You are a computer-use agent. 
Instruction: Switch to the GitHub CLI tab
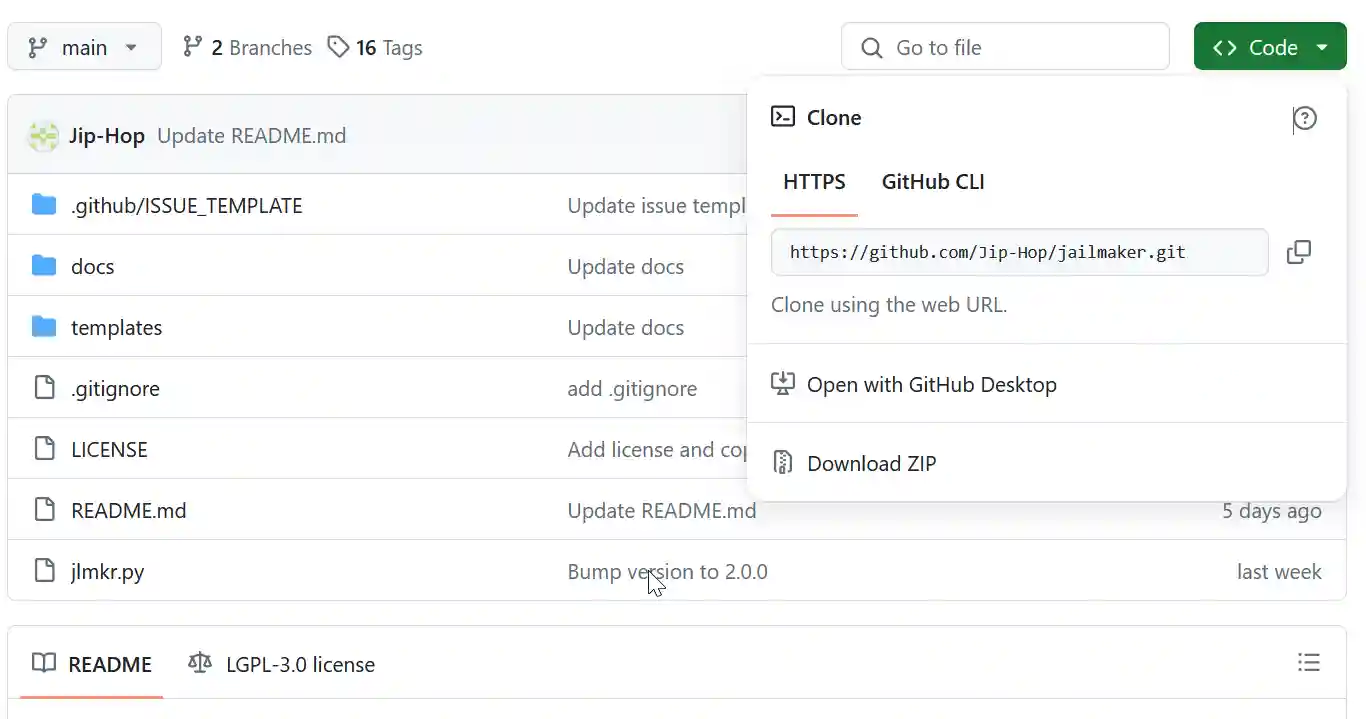[x=932, y=182]
